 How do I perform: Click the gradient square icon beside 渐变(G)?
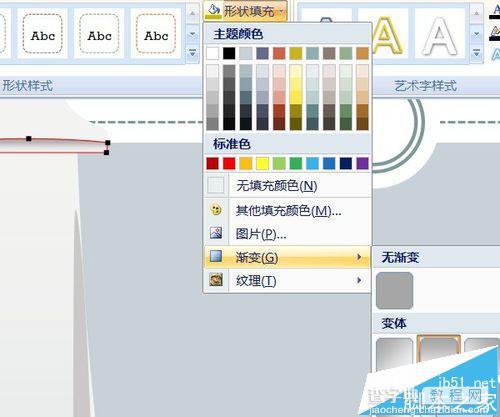pyautogui.click(x=216, y=256)
